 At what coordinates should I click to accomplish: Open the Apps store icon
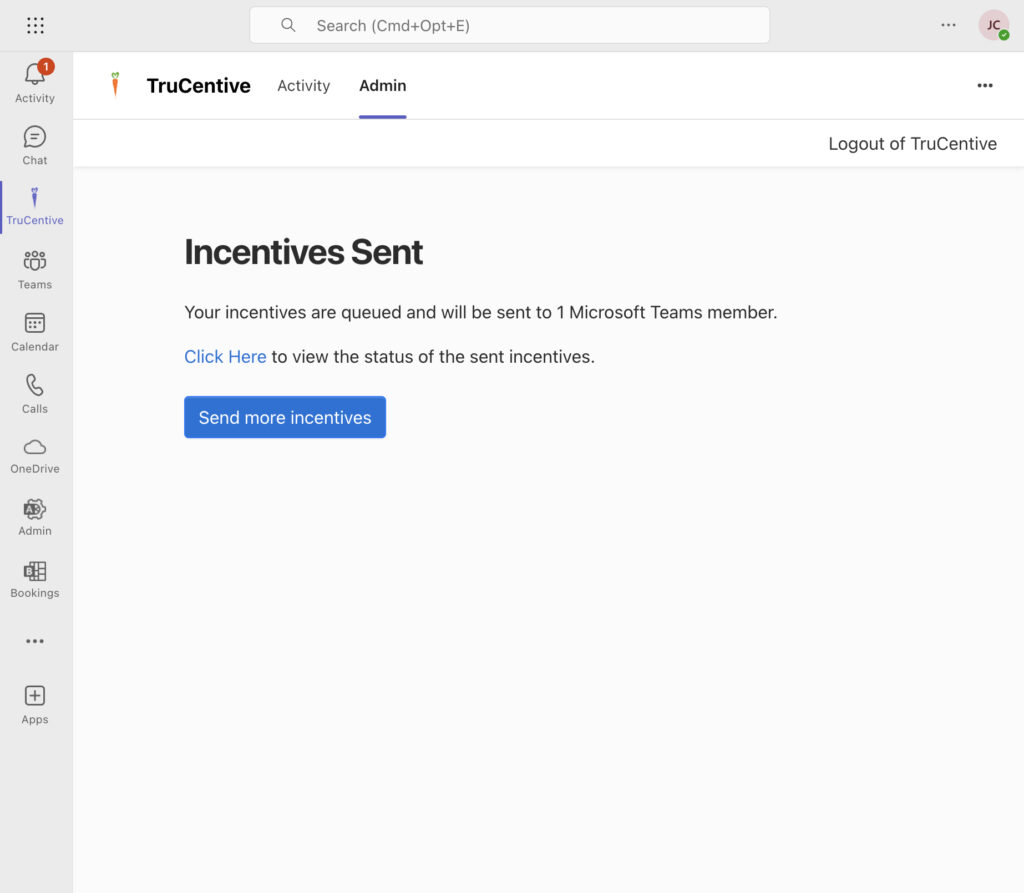pyautogui.click(x=35, y=696)
